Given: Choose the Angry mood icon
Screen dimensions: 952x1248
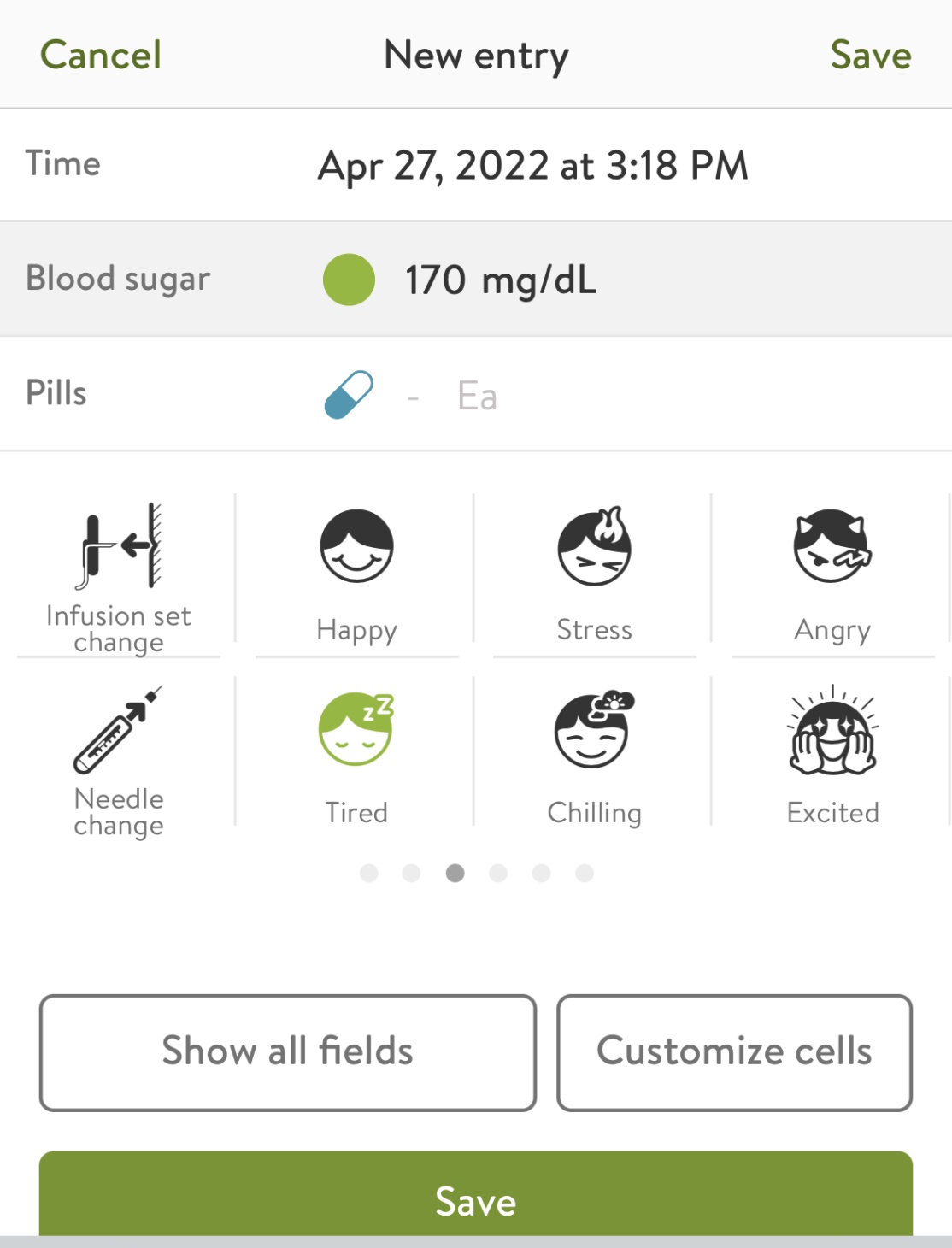Looking at the screenshot, I should coord(832,546).
